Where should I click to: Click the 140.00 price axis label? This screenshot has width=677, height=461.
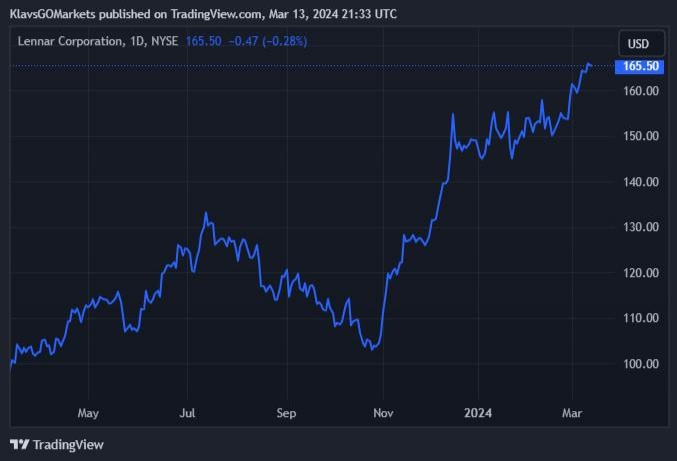pos(638,182)
